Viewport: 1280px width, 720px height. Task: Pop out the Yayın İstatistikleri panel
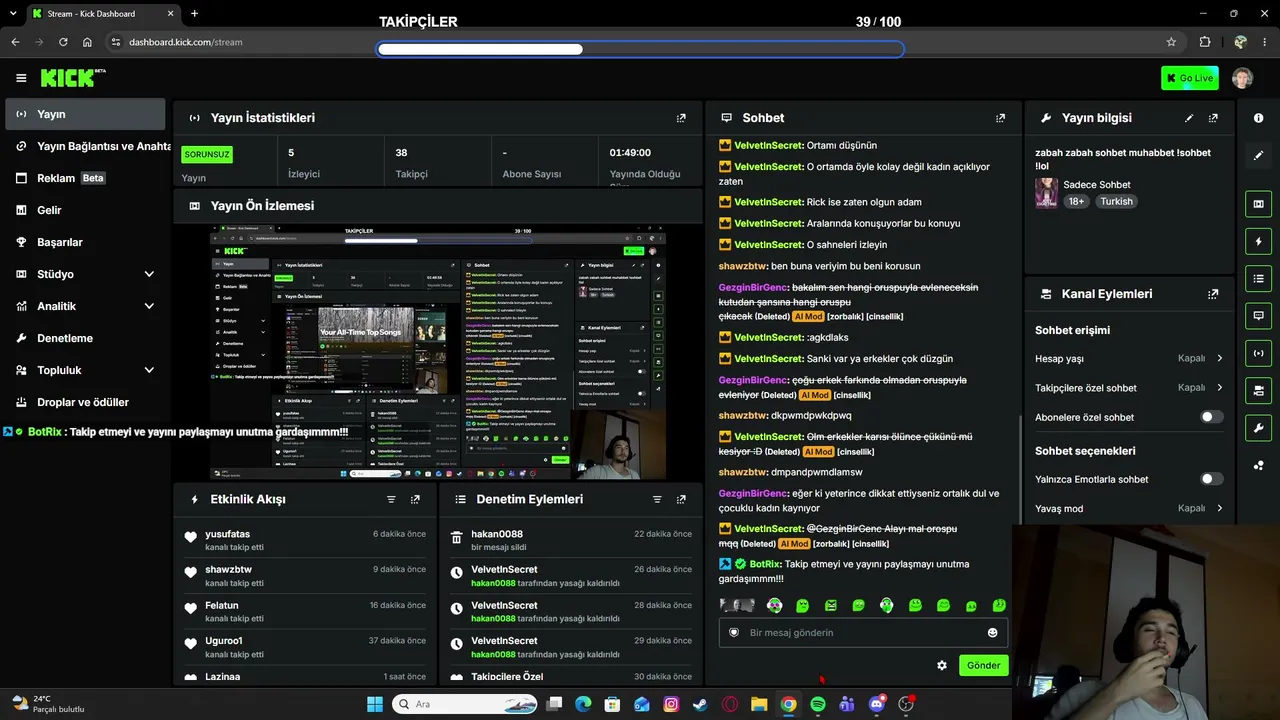681,118
